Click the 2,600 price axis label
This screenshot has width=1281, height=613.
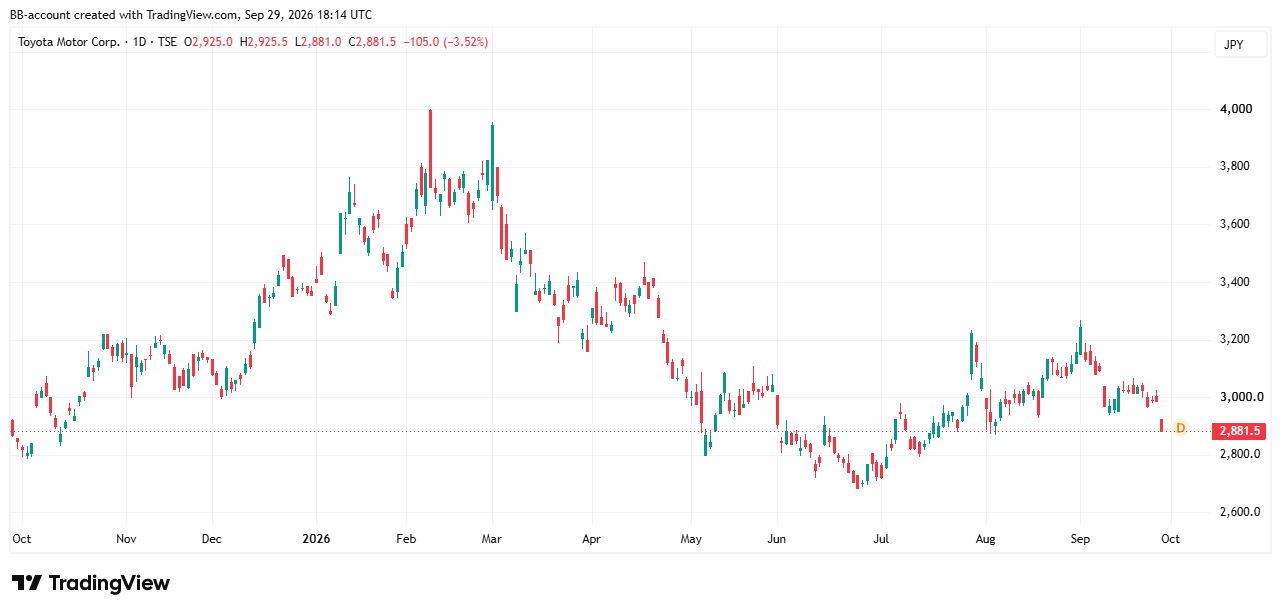[1235, 513]
